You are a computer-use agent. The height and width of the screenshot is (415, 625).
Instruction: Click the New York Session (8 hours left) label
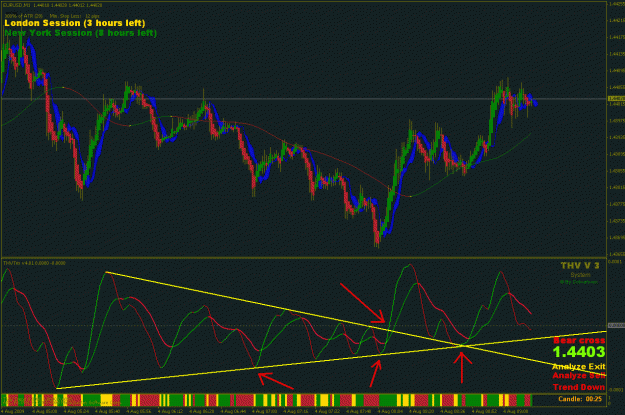81,33
